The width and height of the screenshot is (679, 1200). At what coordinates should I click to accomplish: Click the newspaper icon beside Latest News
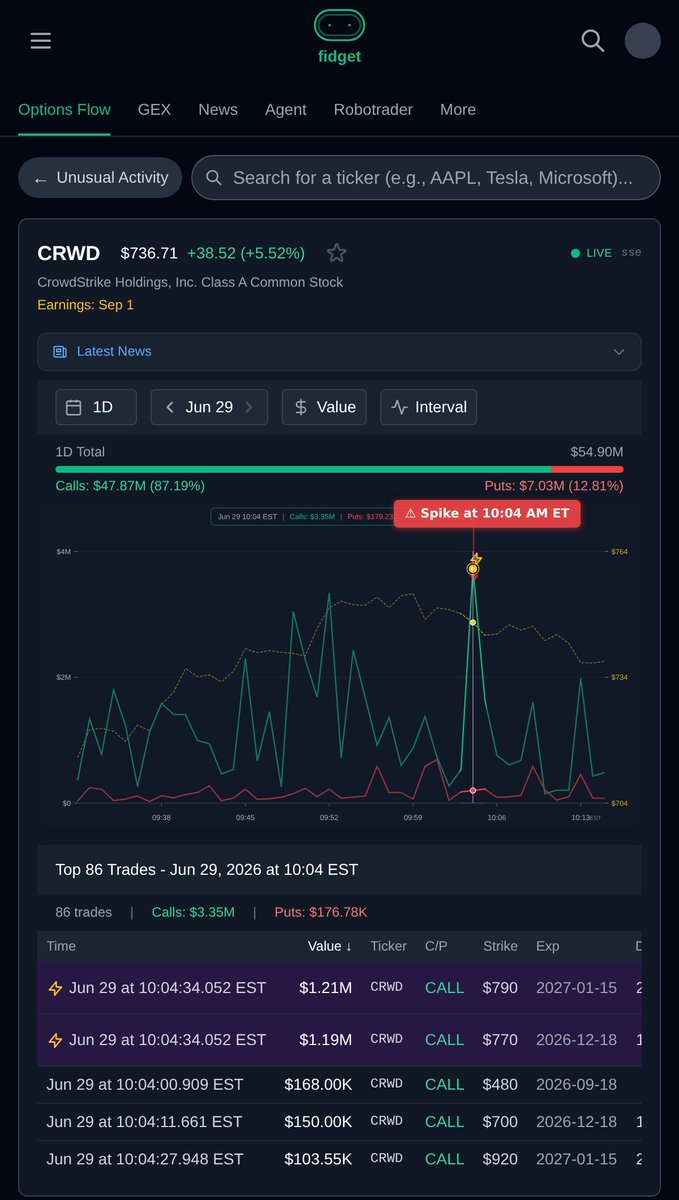click(x=60, y=352)
